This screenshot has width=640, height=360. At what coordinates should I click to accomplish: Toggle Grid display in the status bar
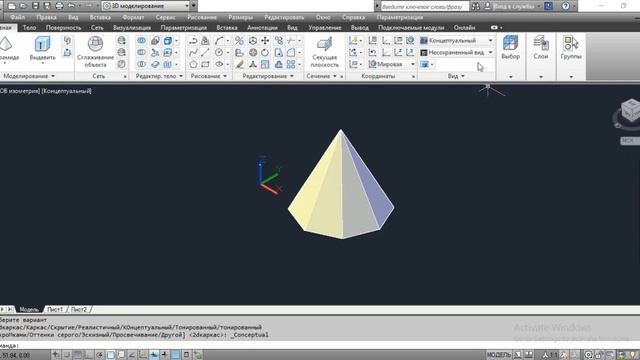pos(78,355)
